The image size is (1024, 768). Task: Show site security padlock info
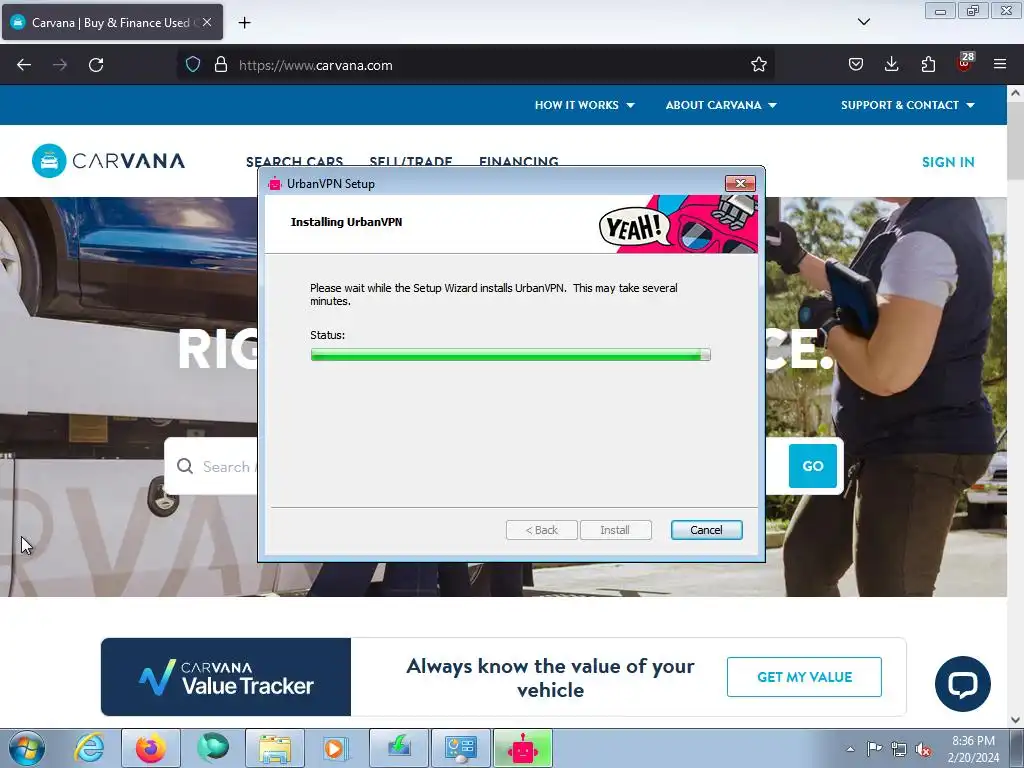(x=221, y=65)
